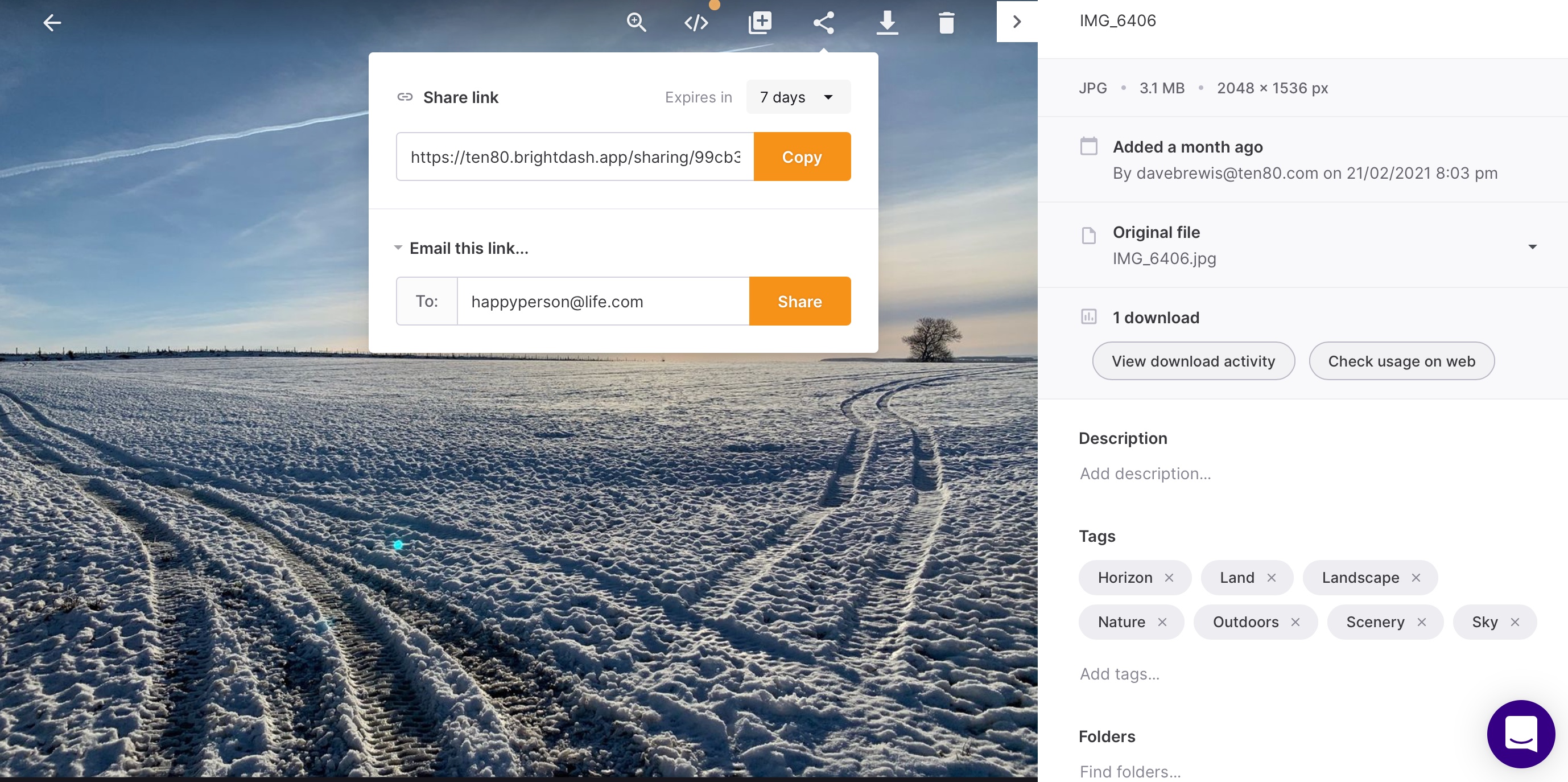Click the Folders heading
The image size is (1568, 782).
click(1107, 736)
